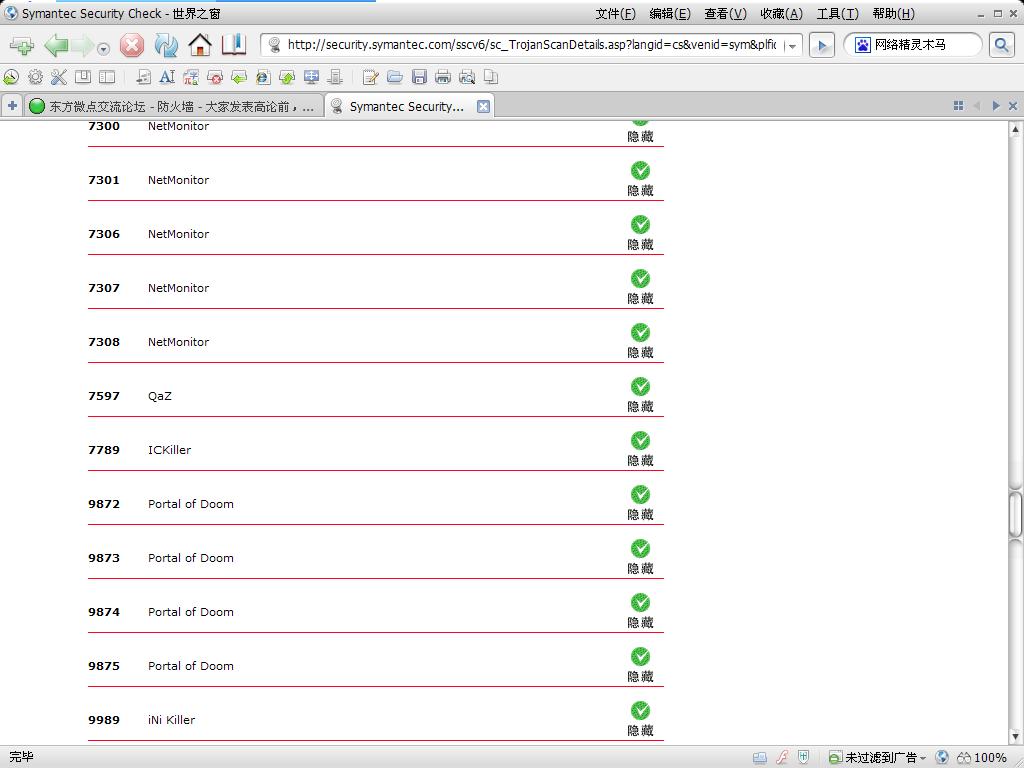Switch to the 东方微点交流论坛 tab
The width and height of the screenshot is (1024, 768).
(174, 106)
